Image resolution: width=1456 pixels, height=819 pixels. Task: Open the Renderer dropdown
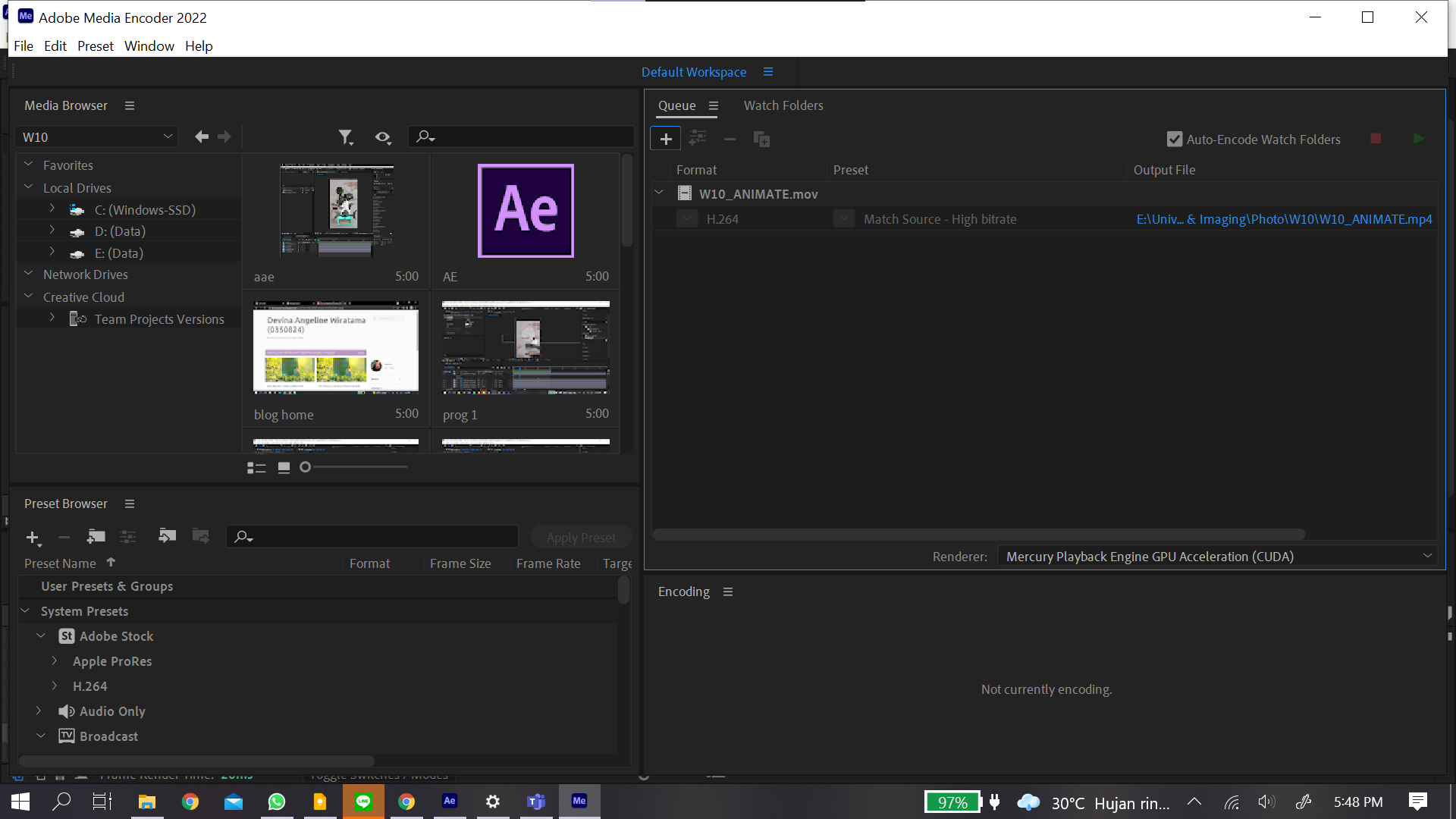pyautogui.click(x=1218, y=557)
